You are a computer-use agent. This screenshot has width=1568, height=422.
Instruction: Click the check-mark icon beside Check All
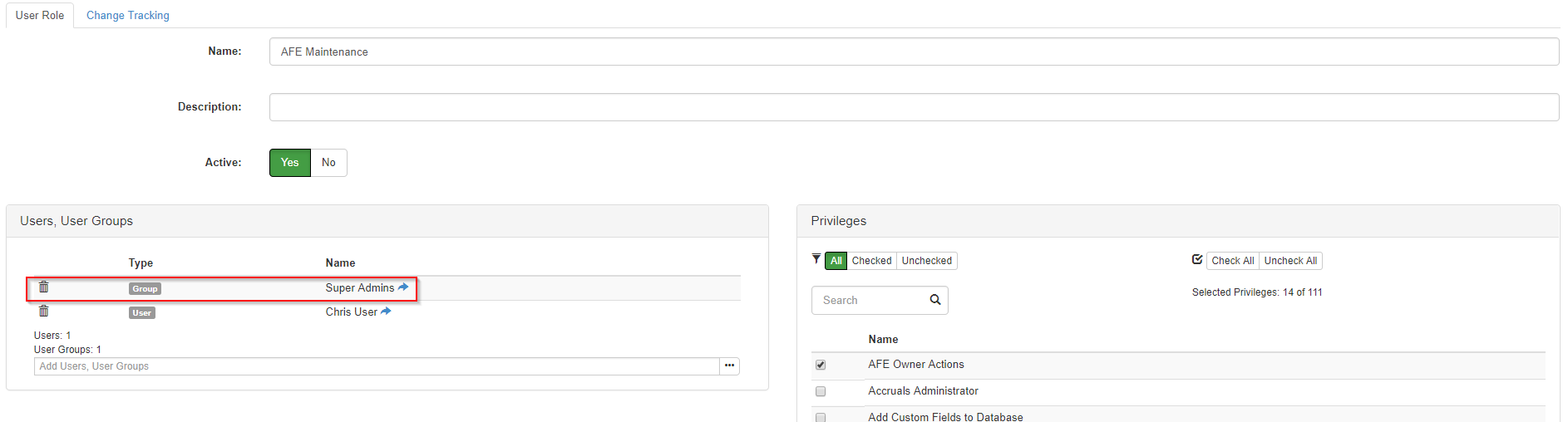pos(1197,260)
